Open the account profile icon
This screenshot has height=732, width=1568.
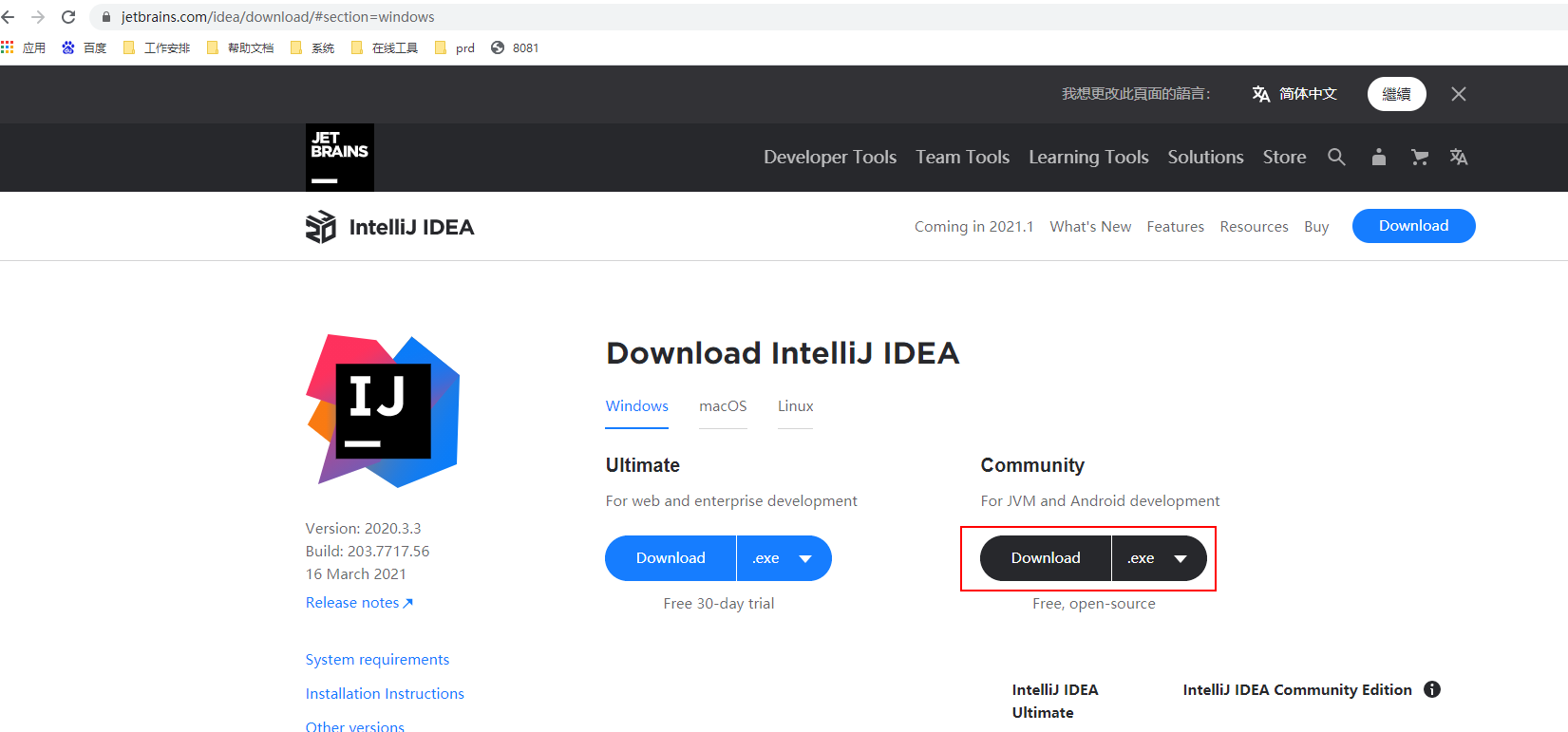[1378, 157]
